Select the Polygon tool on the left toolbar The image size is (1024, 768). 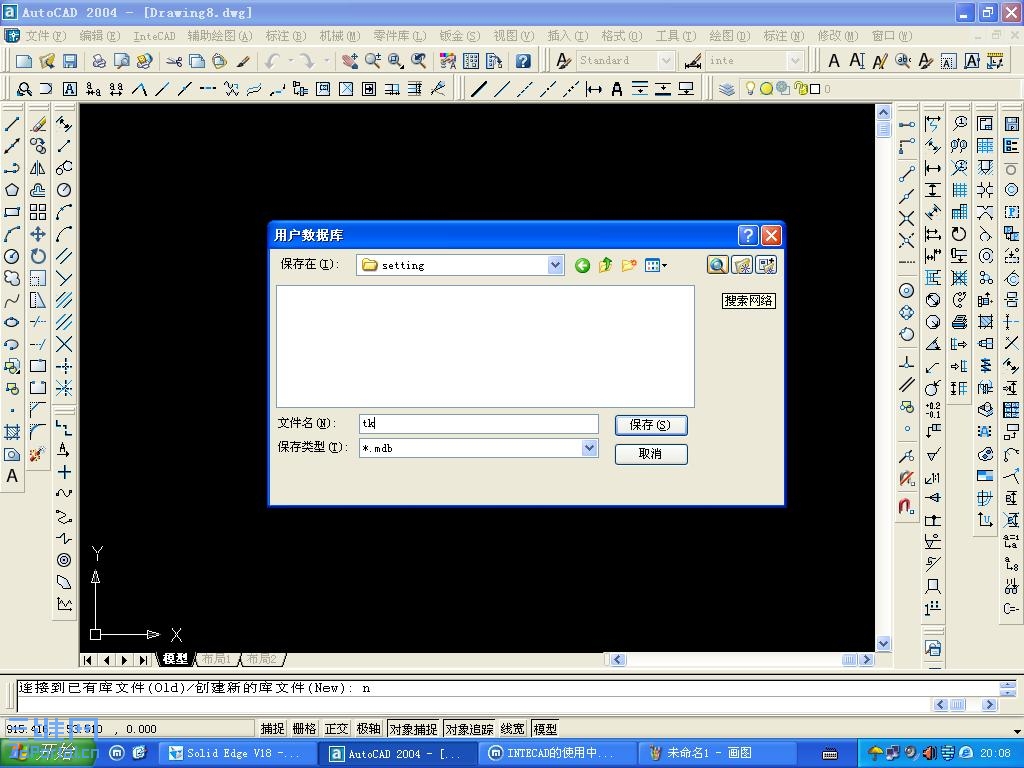pyautogui.click(x=12, y=190)
